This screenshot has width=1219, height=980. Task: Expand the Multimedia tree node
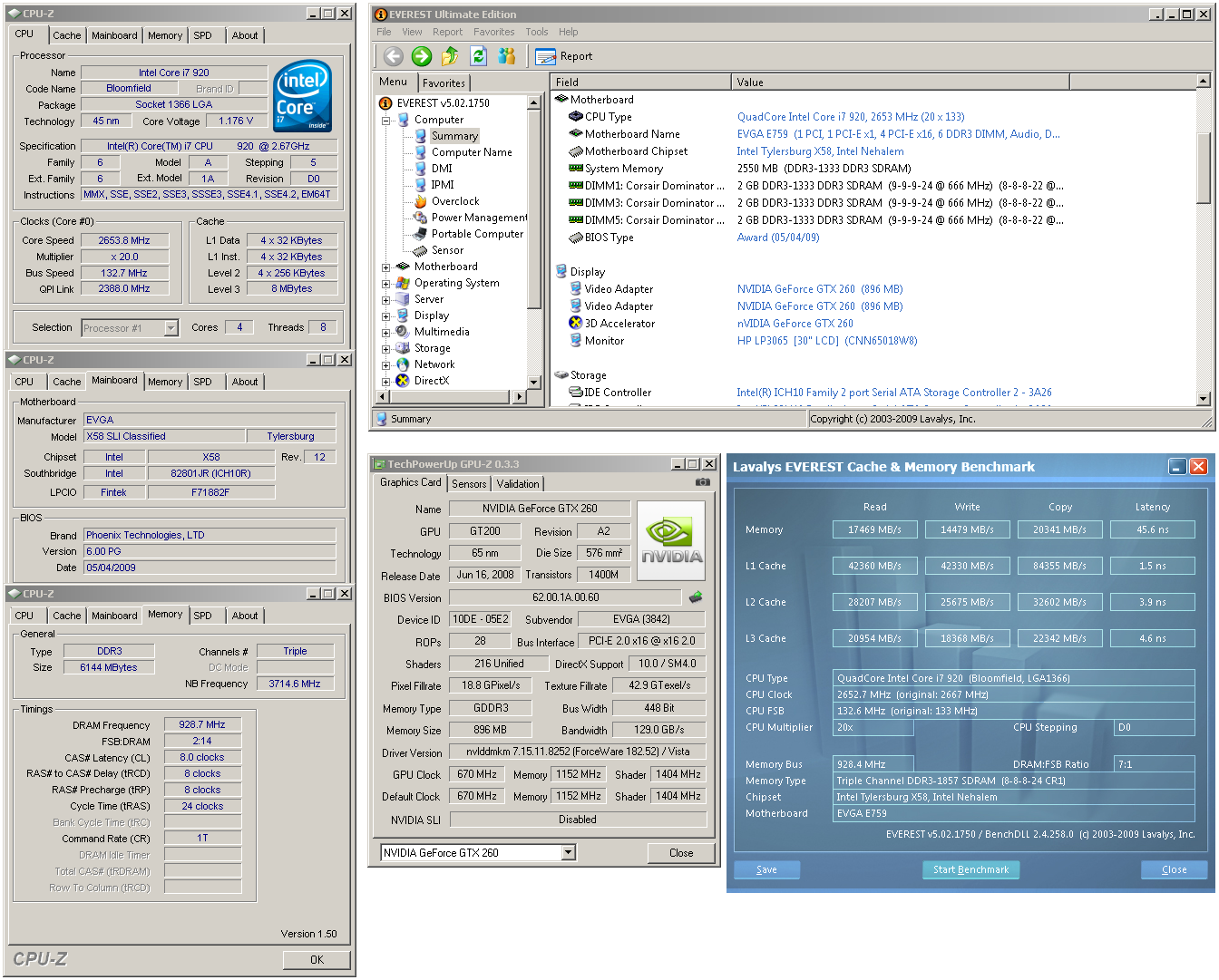[385, 333]
